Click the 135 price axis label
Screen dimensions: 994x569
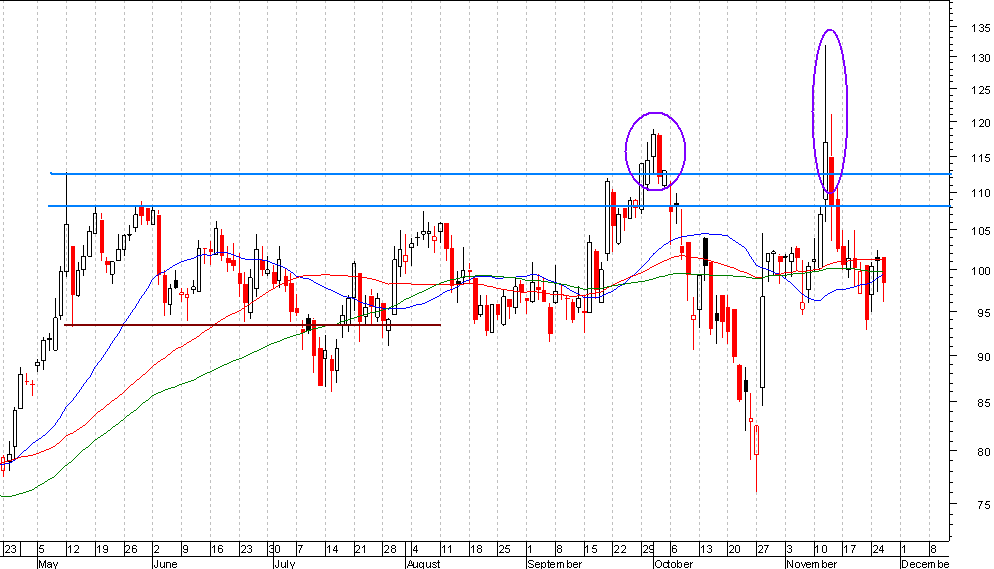[979, 28]
